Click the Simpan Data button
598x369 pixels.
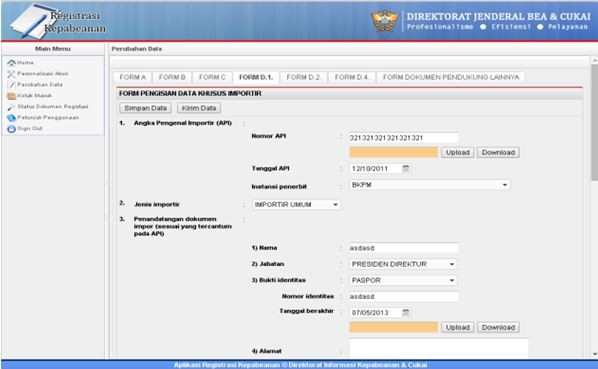point(145,108)
